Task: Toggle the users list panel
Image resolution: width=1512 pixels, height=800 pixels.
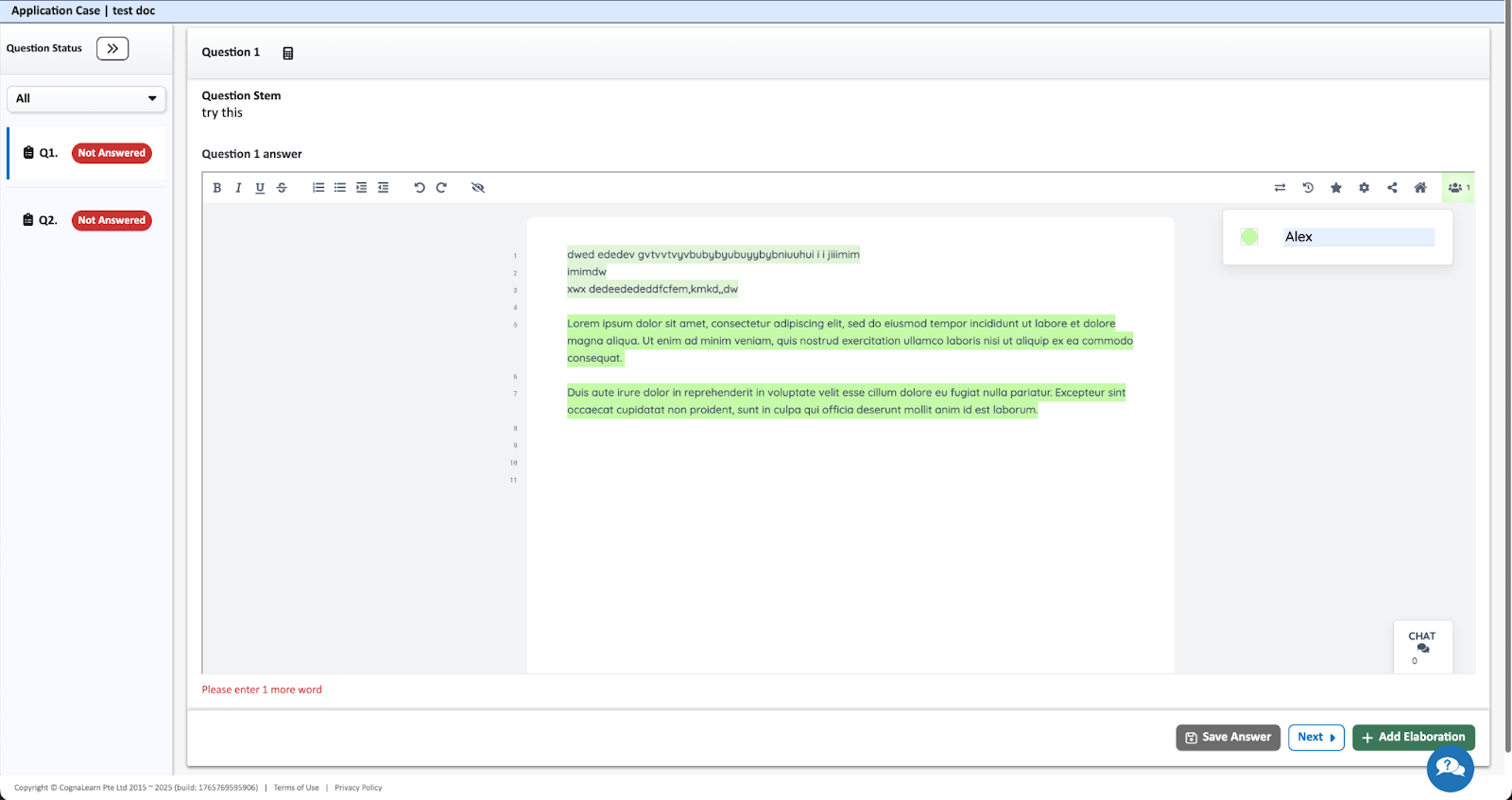Action: point(1457,188)
